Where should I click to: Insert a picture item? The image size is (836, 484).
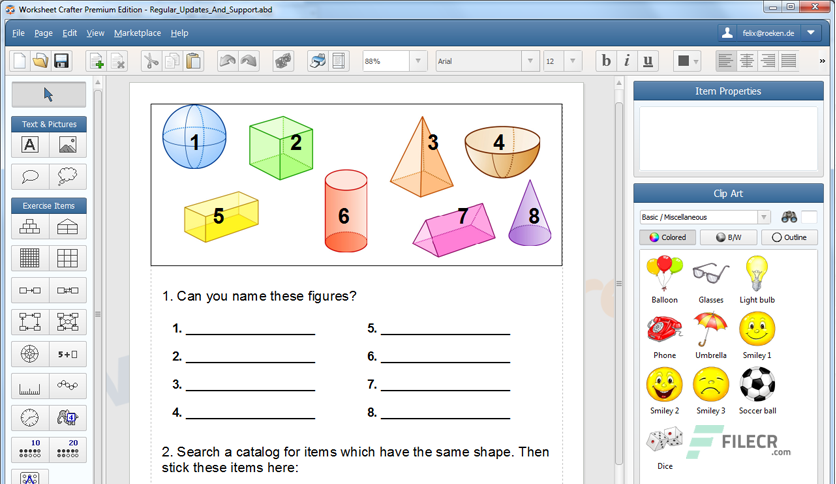click(68, 144)
